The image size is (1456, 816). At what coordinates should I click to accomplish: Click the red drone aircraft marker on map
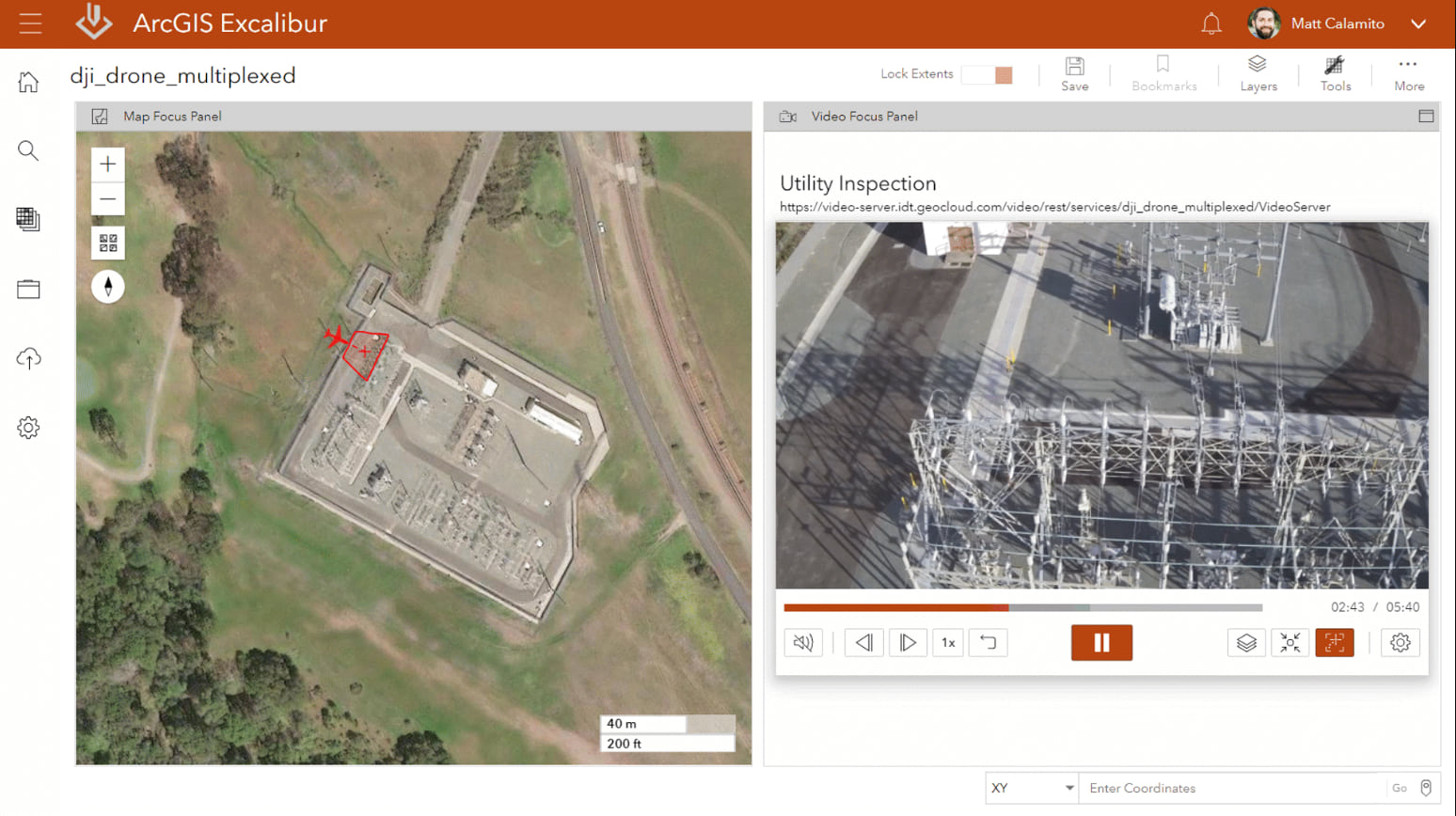337,337
